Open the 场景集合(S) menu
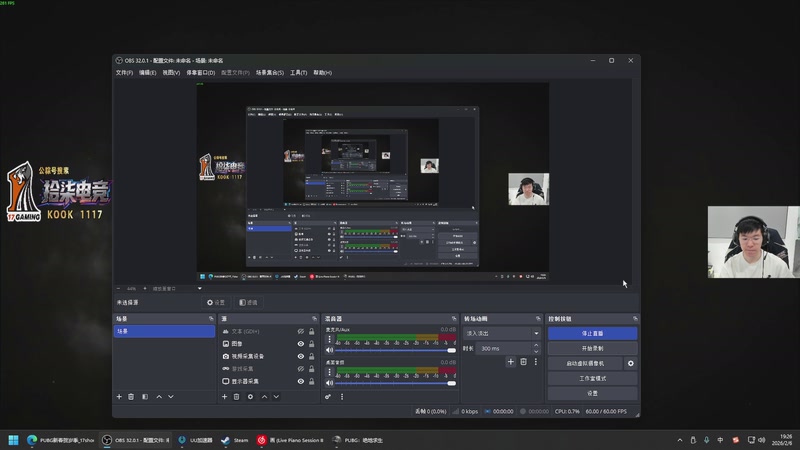The width and height of the screenshot is (800, 450). point(270,72)
